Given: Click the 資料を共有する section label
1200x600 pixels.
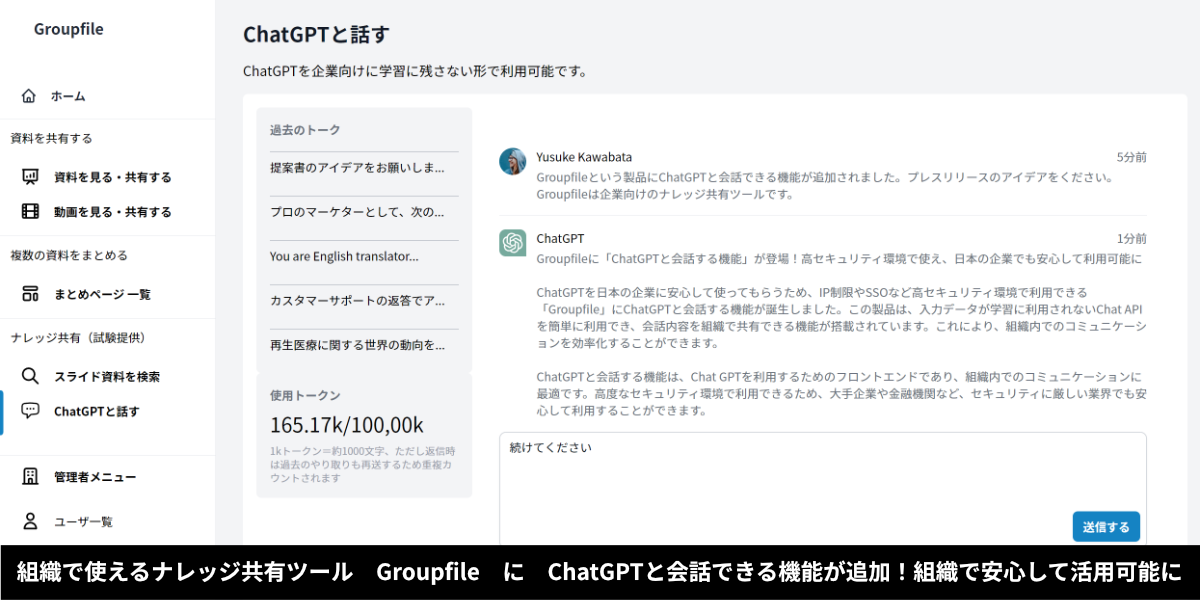Looking at the screenshot, I should point(51,138).
